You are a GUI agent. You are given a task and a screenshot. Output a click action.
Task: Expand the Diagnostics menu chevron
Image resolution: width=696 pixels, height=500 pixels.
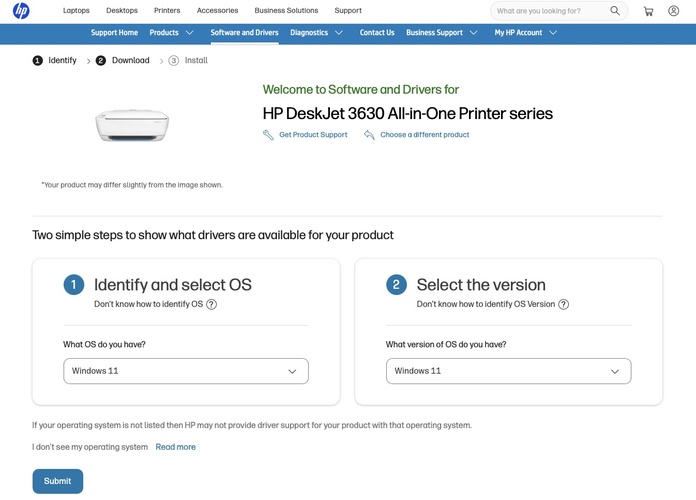click(339, 33)
